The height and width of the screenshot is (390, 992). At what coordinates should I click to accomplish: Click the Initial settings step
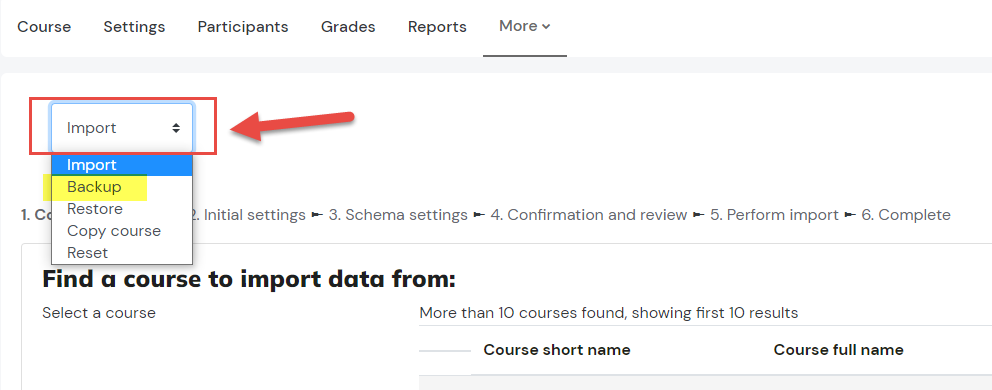tap(248, 215)
